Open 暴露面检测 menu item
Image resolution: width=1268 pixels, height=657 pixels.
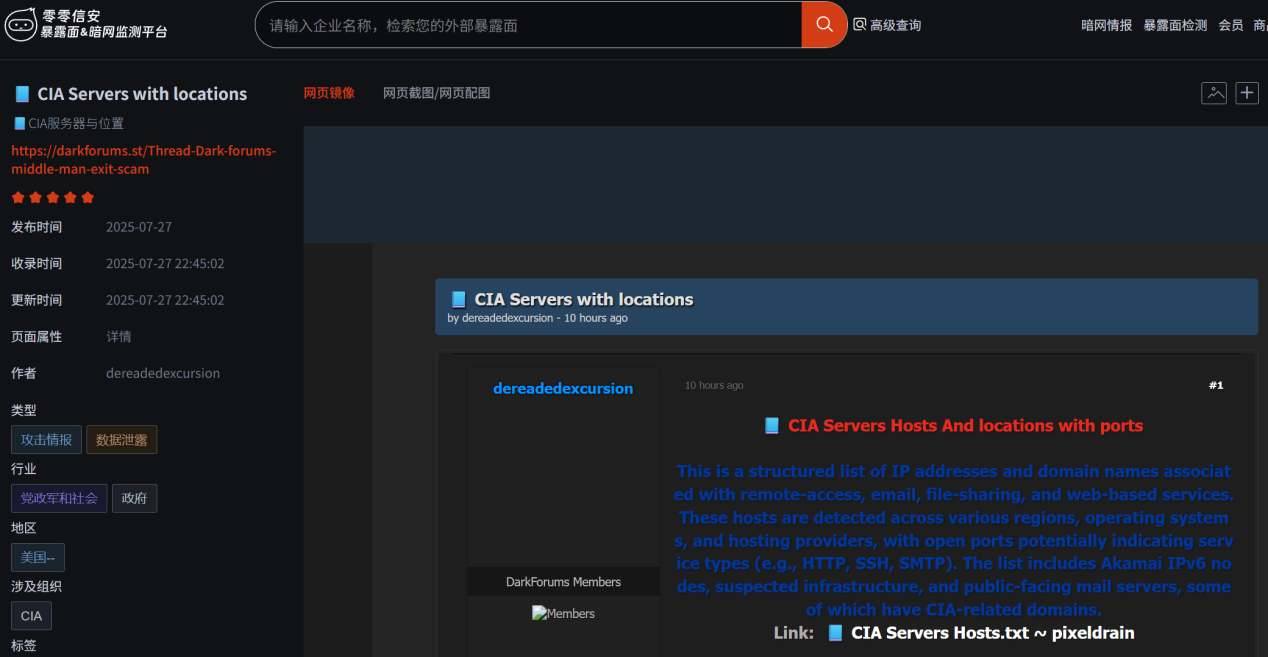(x=1175, y=25)
